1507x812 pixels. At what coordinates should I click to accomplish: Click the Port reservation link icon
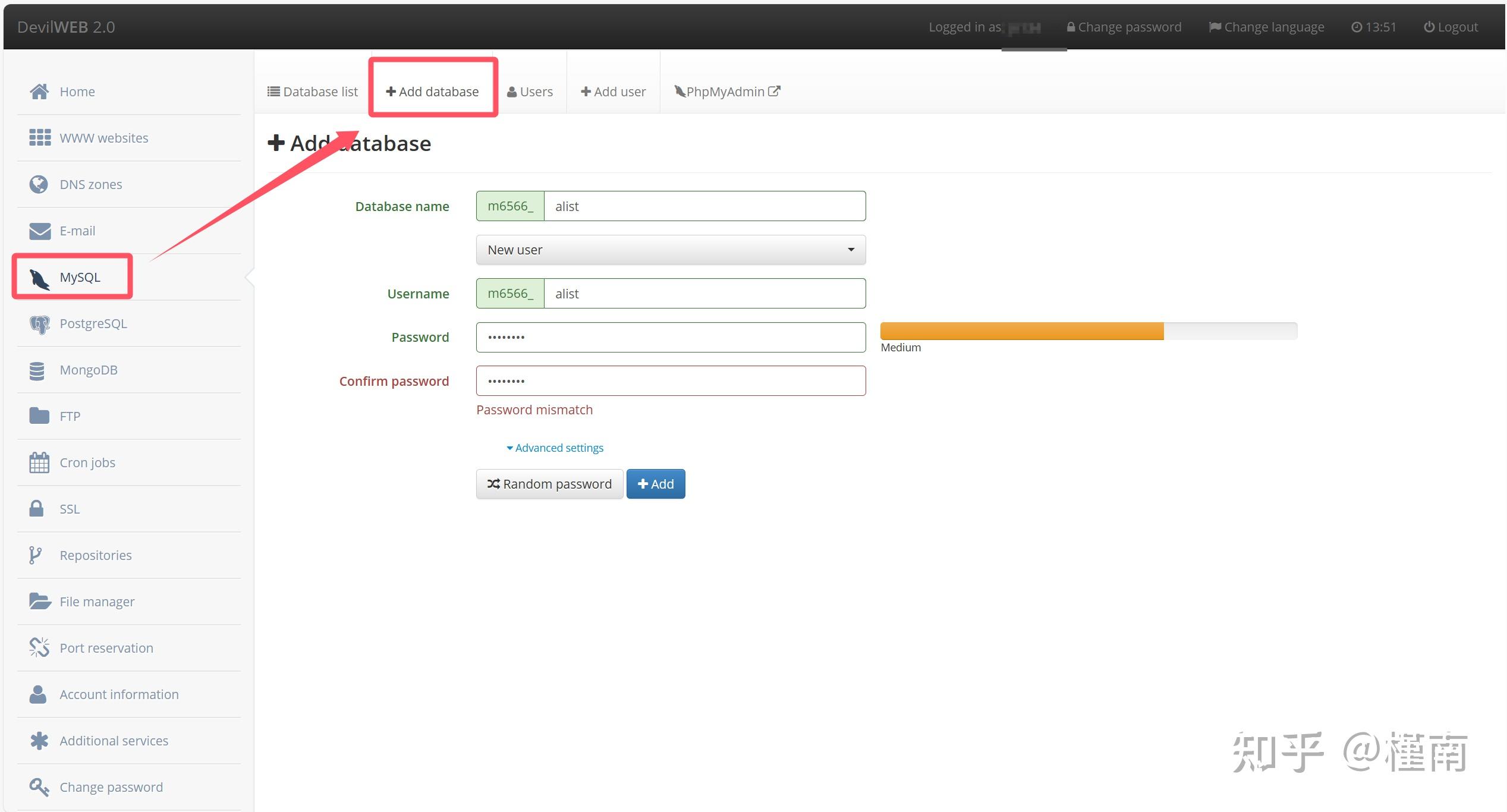[x=39, y=647]
